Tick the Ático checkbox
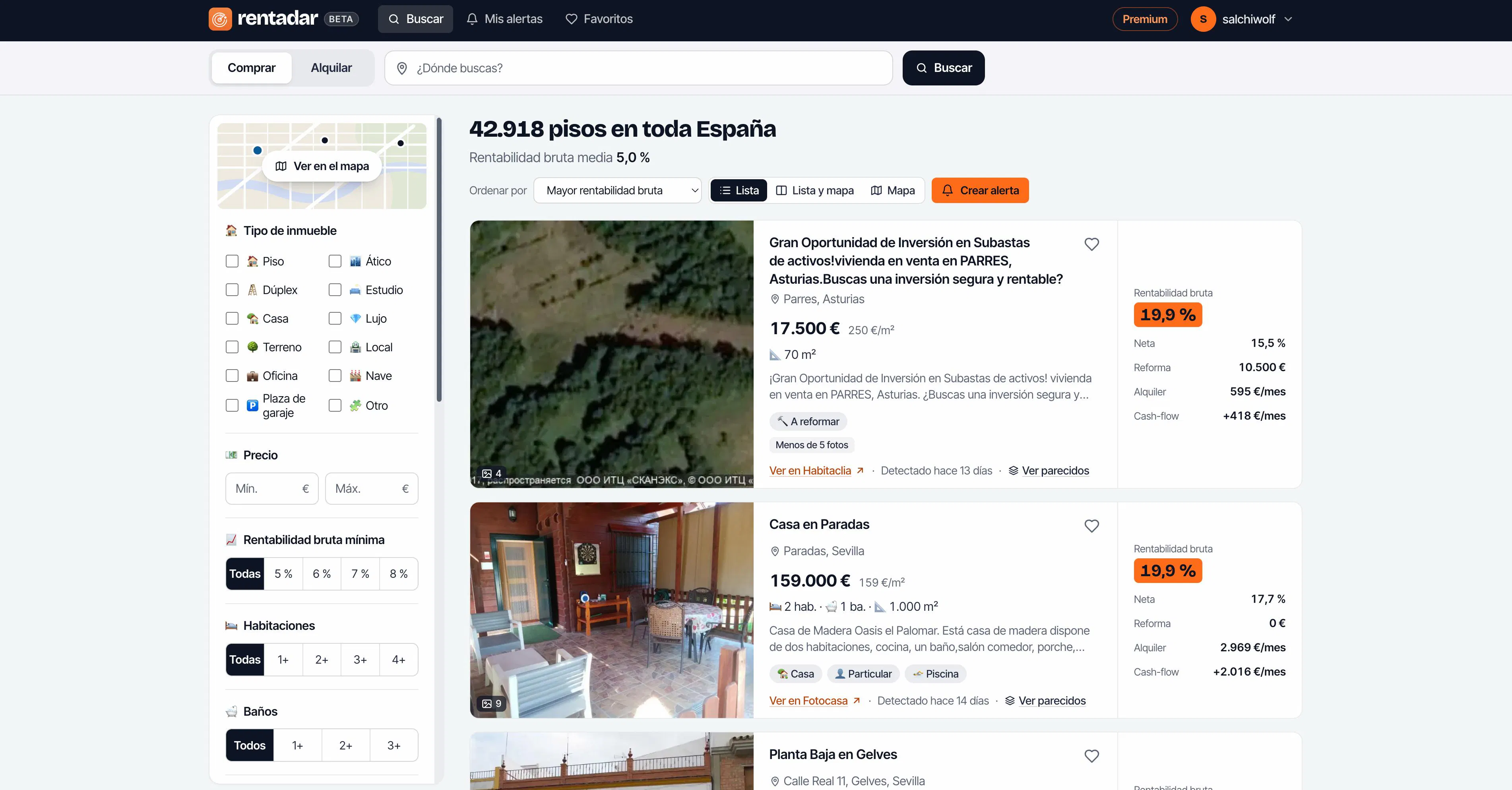1512x790 pixels. tap(335, 261)
